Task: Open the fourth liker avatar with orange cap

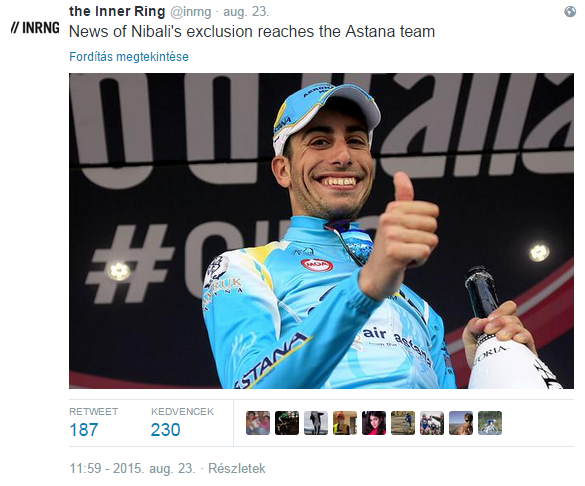Action: [345, 423]
